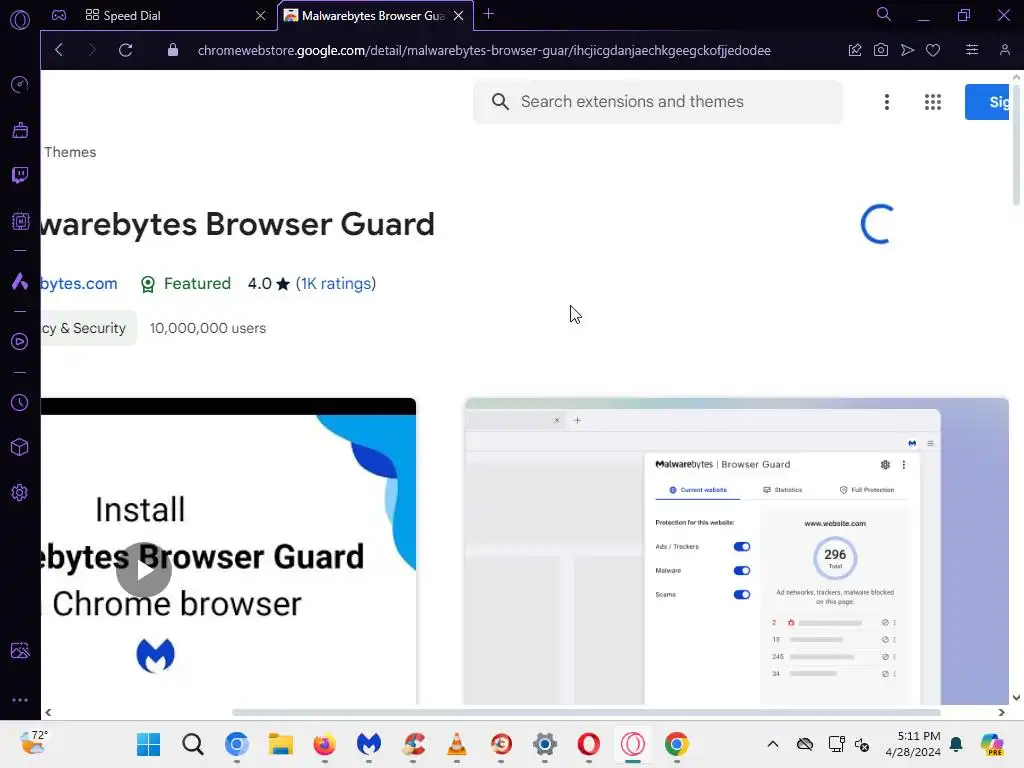
Task: Show hidden system tray icons chevron
Action: pyautogui.click(x=773, y=744)
